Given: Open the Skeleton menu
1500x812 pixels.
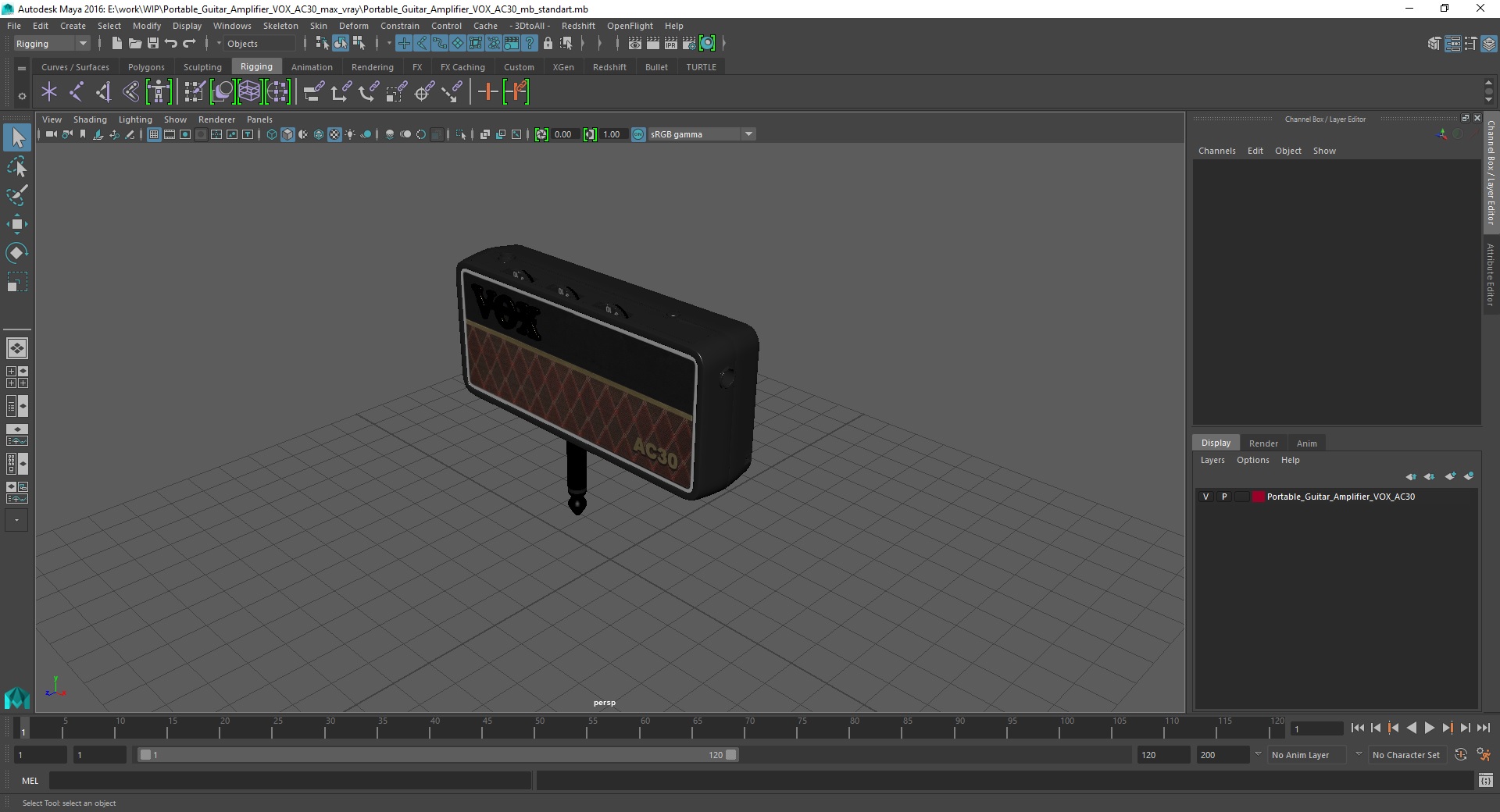Looking at the screenshot, I should tap(280, 26).
